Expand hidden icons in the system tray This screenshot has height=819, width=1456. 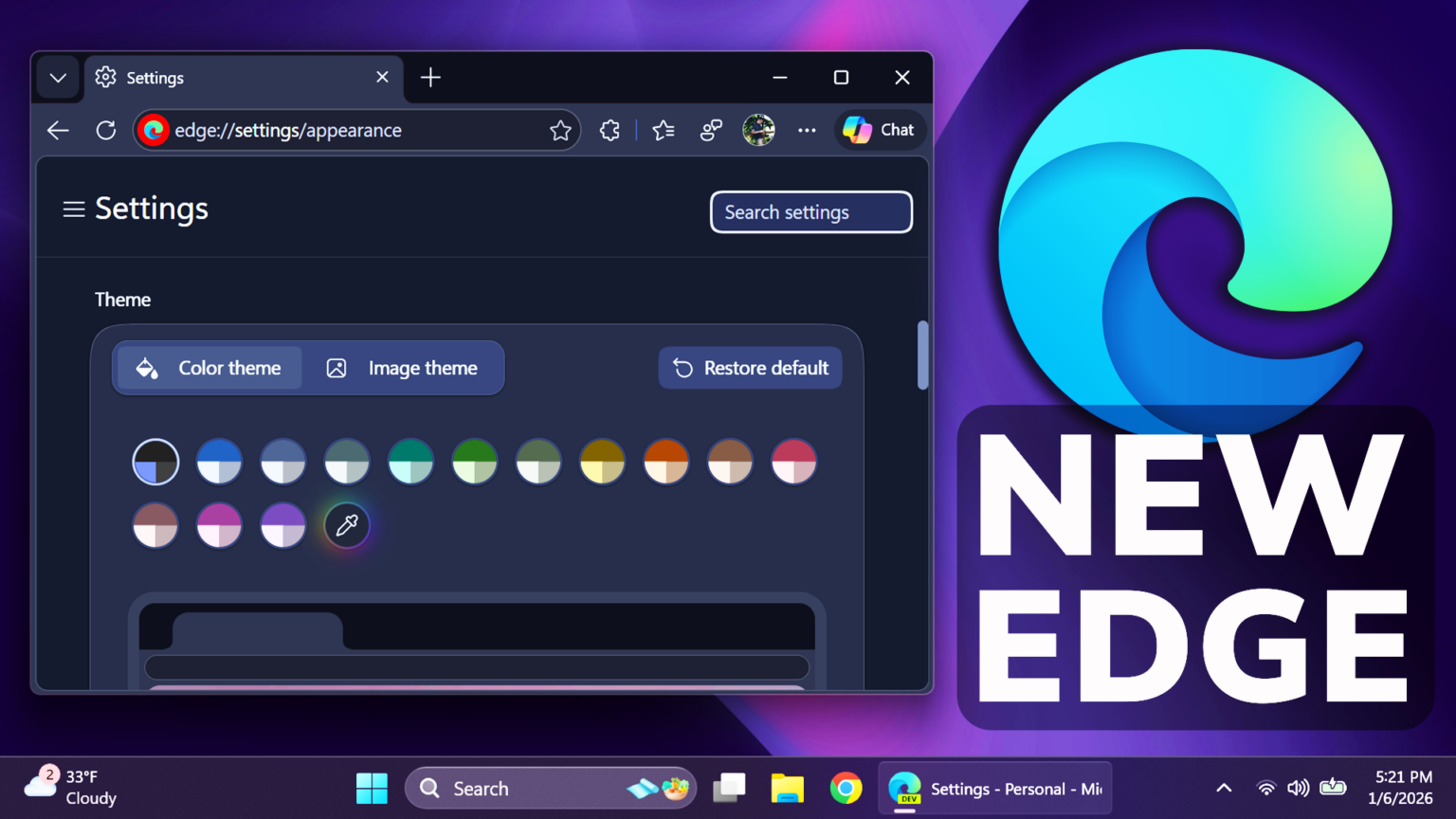(x=1224, y=788)
